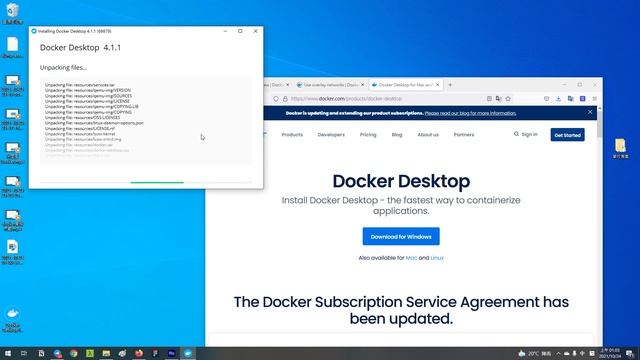This screenshot has height=360, width=640.
Task: Click the translation extension icon in the Firefox toolbar
Action: 571,99
